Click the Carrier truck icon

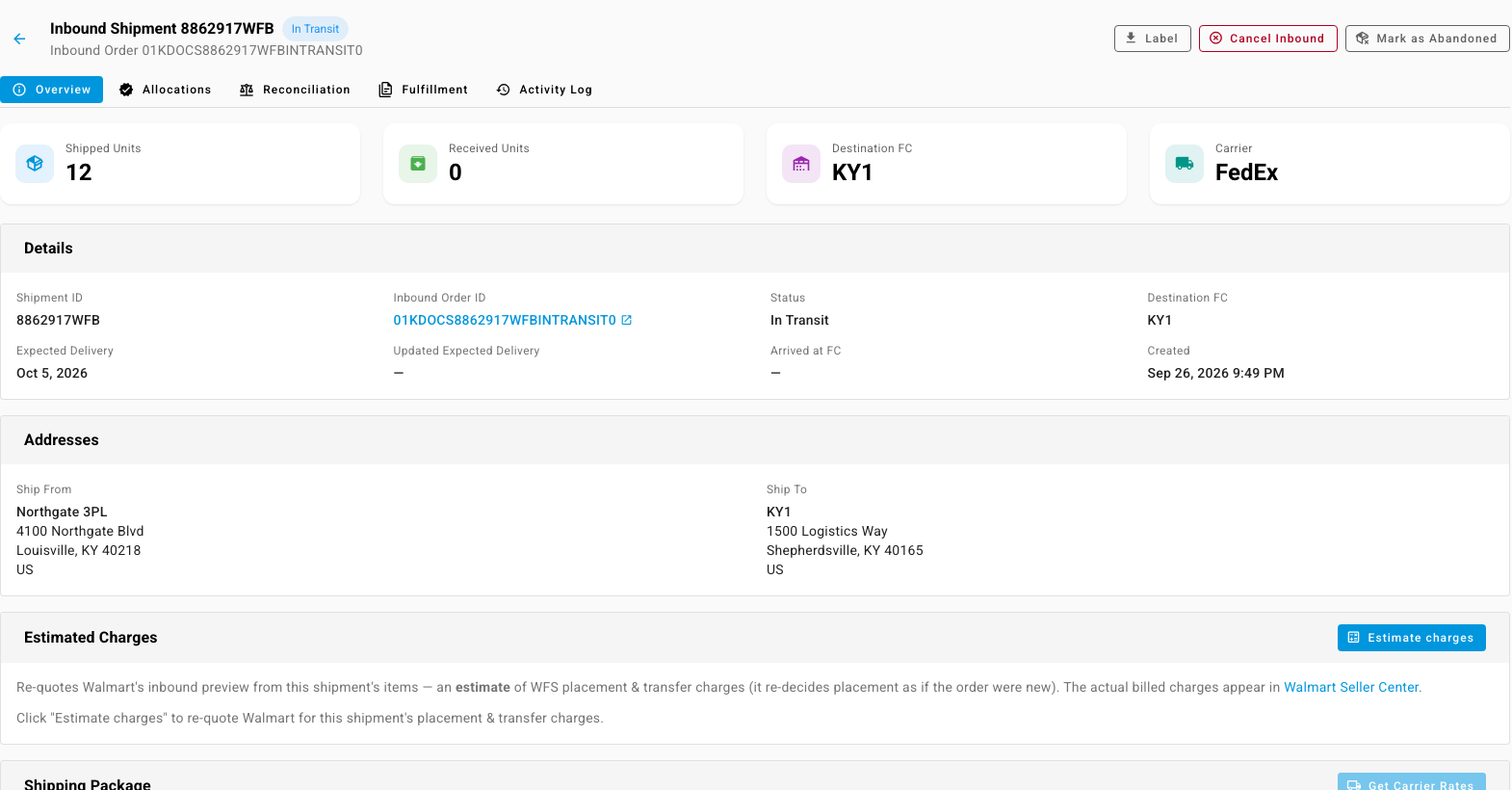click(x=1185, y=164)
